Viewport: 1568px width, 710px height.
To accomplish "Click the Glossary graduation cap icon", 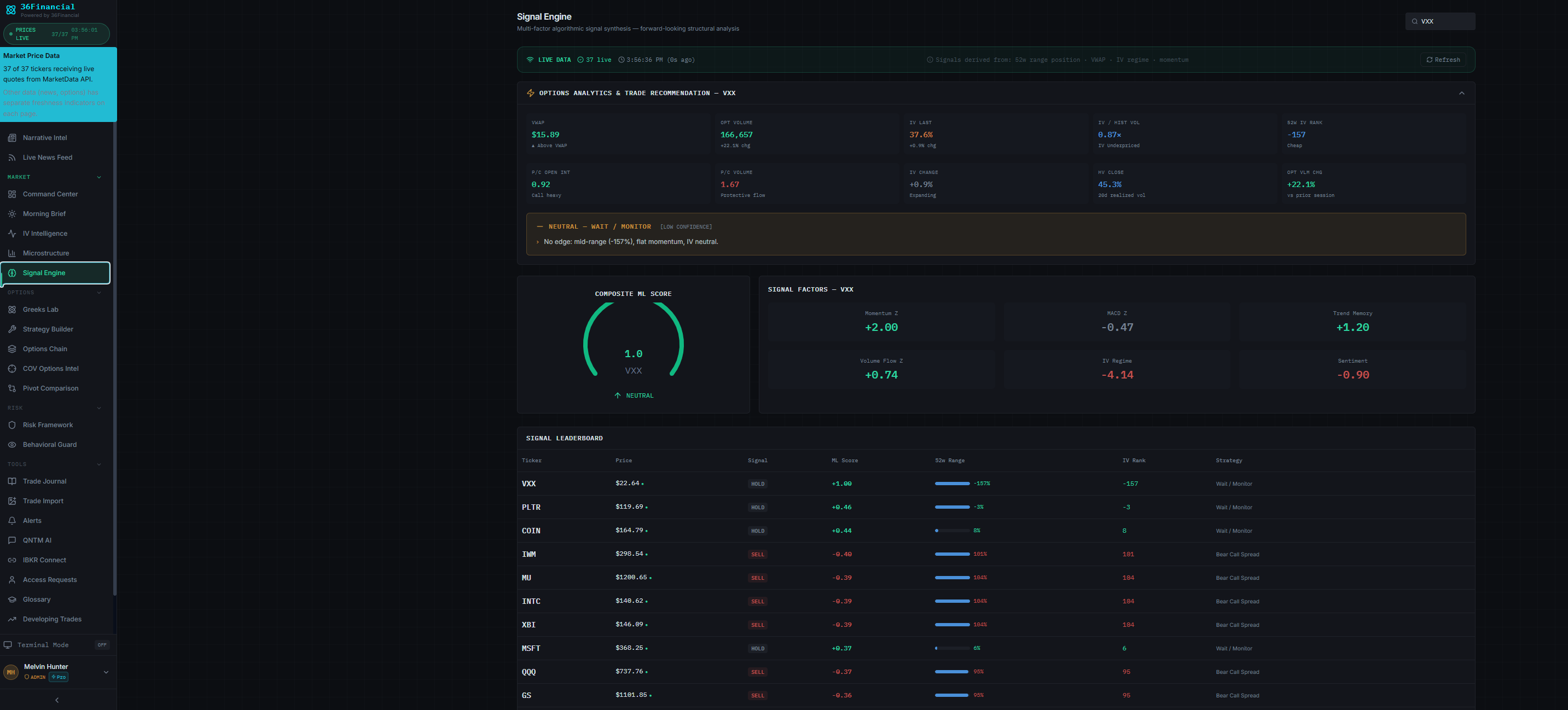I will [12, 600].
